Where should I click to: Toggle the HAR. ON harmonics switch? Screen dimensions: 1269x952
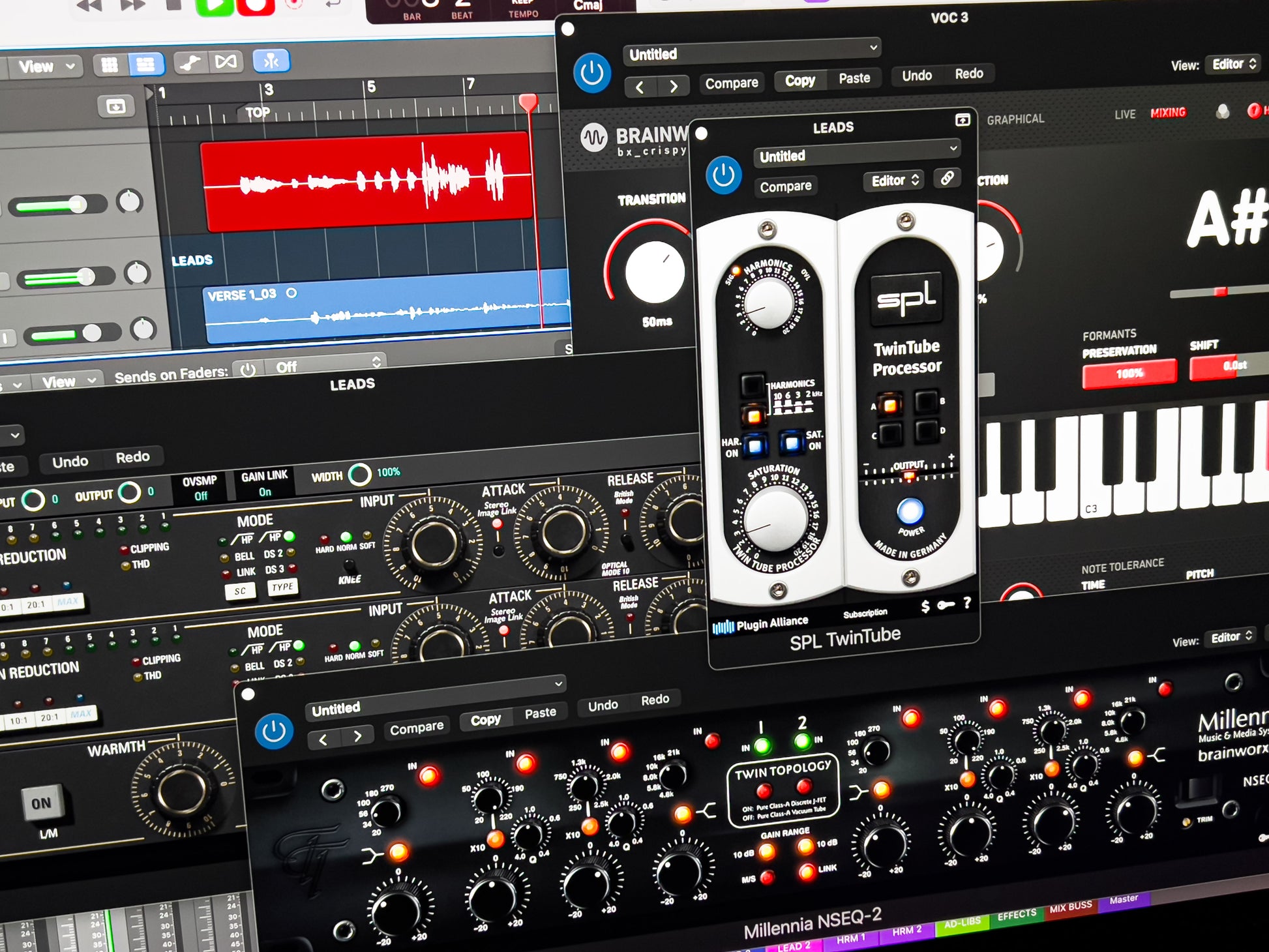[x=754, y=446]
